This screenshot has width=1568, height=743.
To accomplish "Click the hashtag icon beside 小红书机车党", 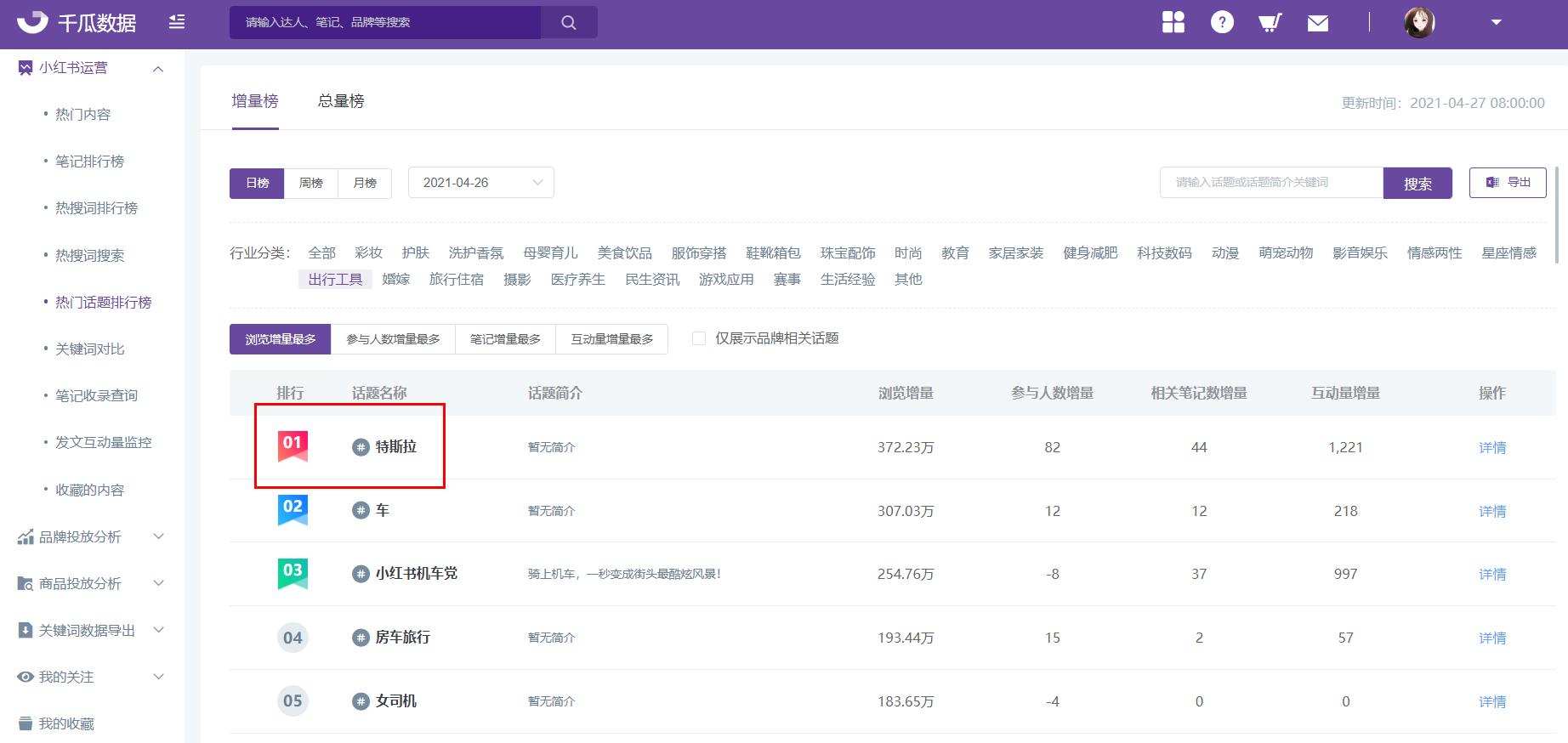I will click(361, 574).
